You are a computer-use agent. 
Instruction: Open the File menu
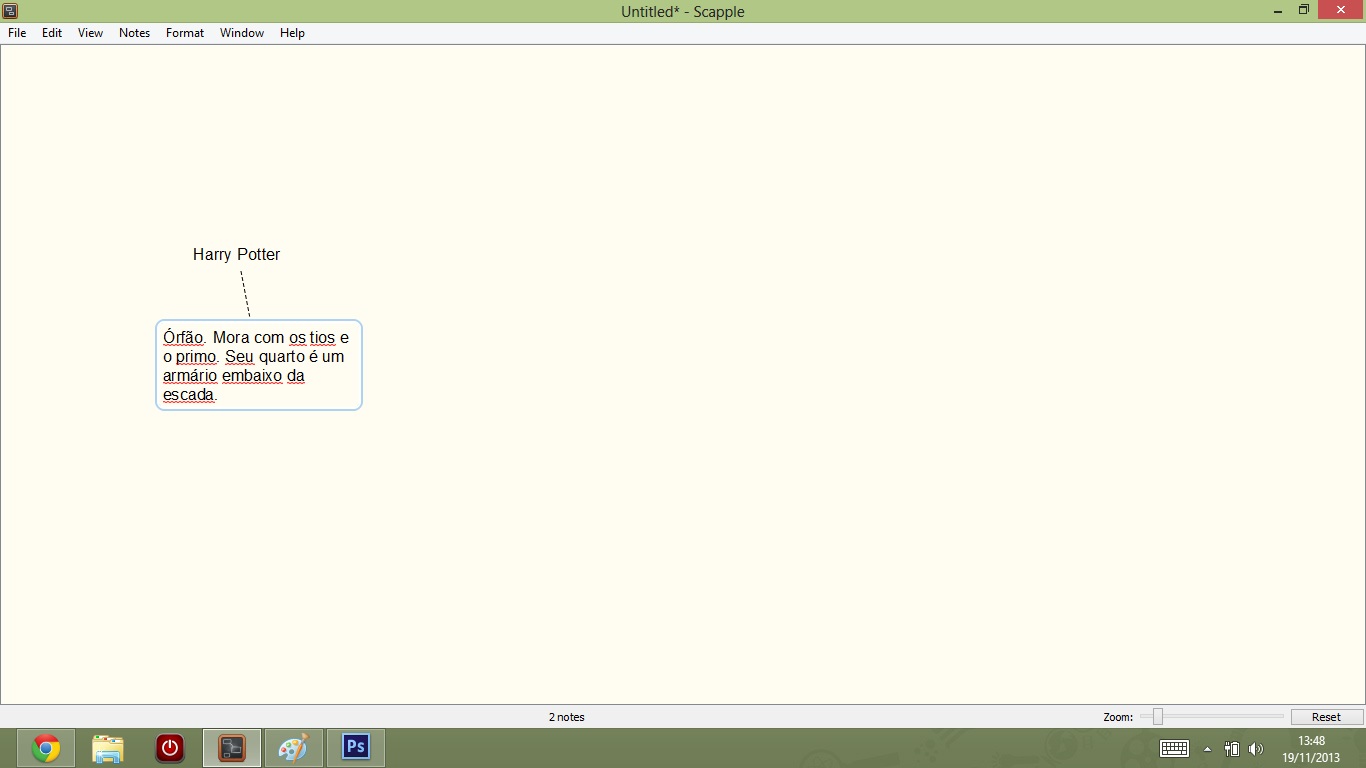click(17, 33)
